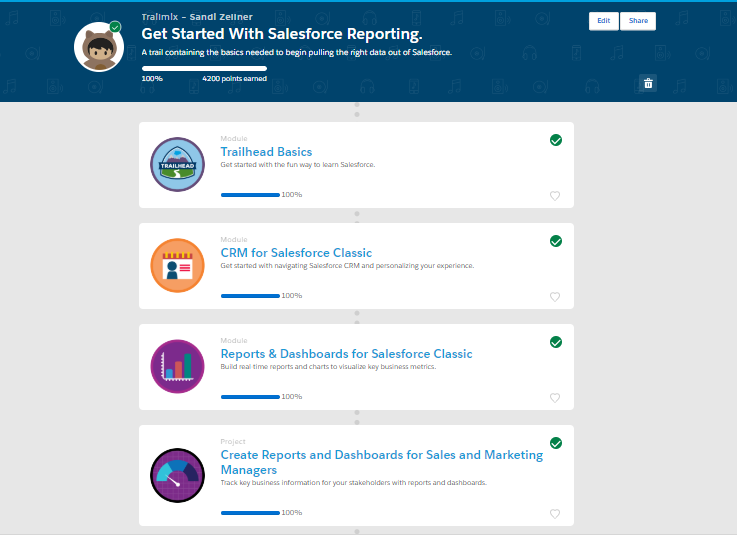Click the Reports & Dashboards bar chart badge
This screenshot has height=535, width=737.
click(177, 366)
